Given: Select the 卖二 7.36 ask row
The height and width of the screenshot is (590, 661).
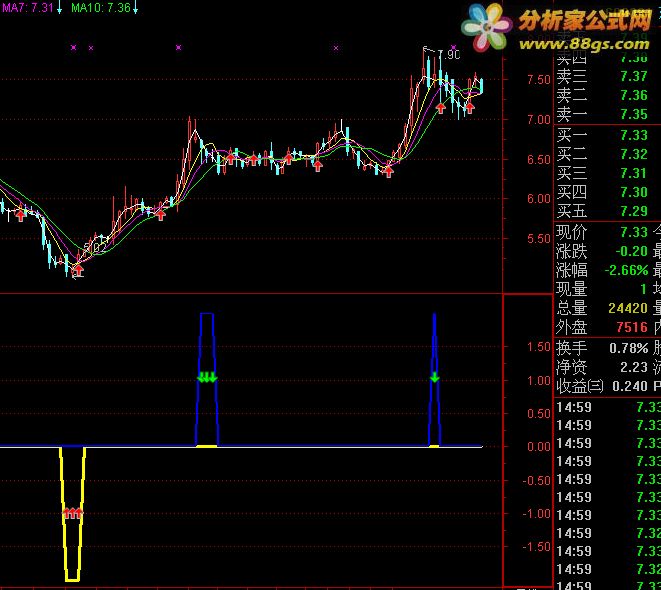Looking at the screenshot, I should pyautogui.click(x=602, y=95).
